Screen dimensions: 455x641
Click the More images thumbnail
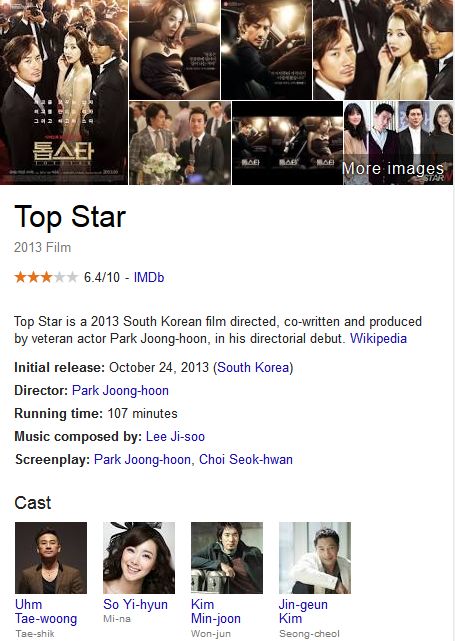click(399, 143)
